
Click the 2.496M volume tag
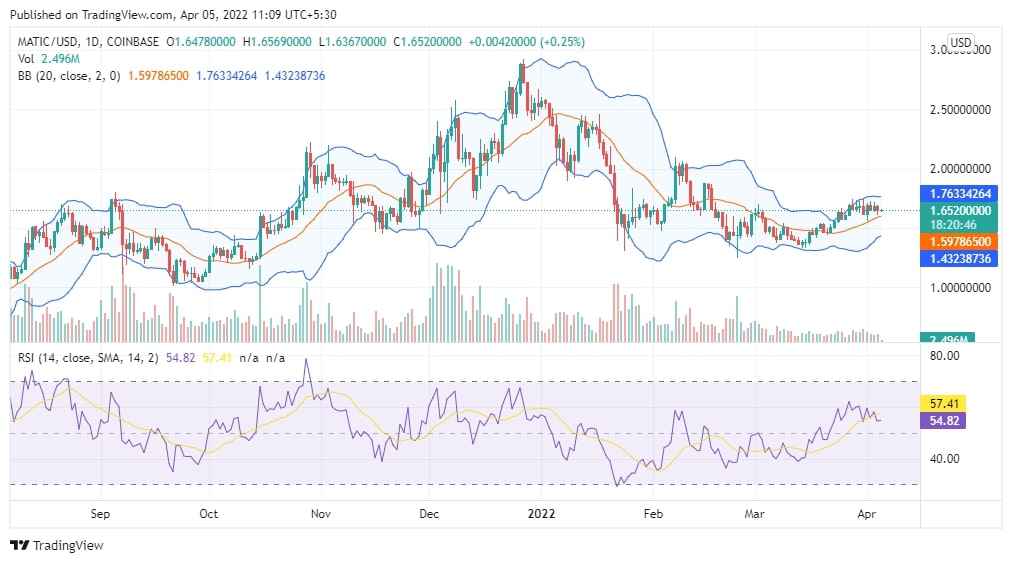pyautogui.click(x=947, y=338)
